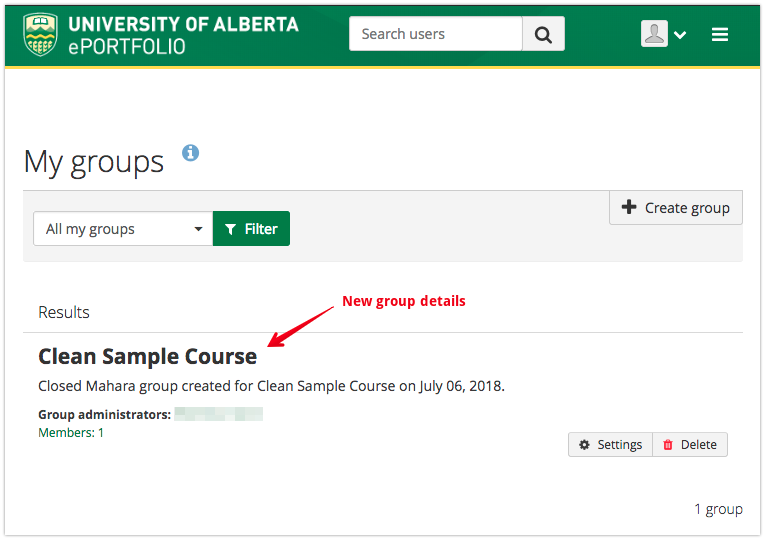Click the Settings button label
765x540 pixels.
[x=620, y=445]
